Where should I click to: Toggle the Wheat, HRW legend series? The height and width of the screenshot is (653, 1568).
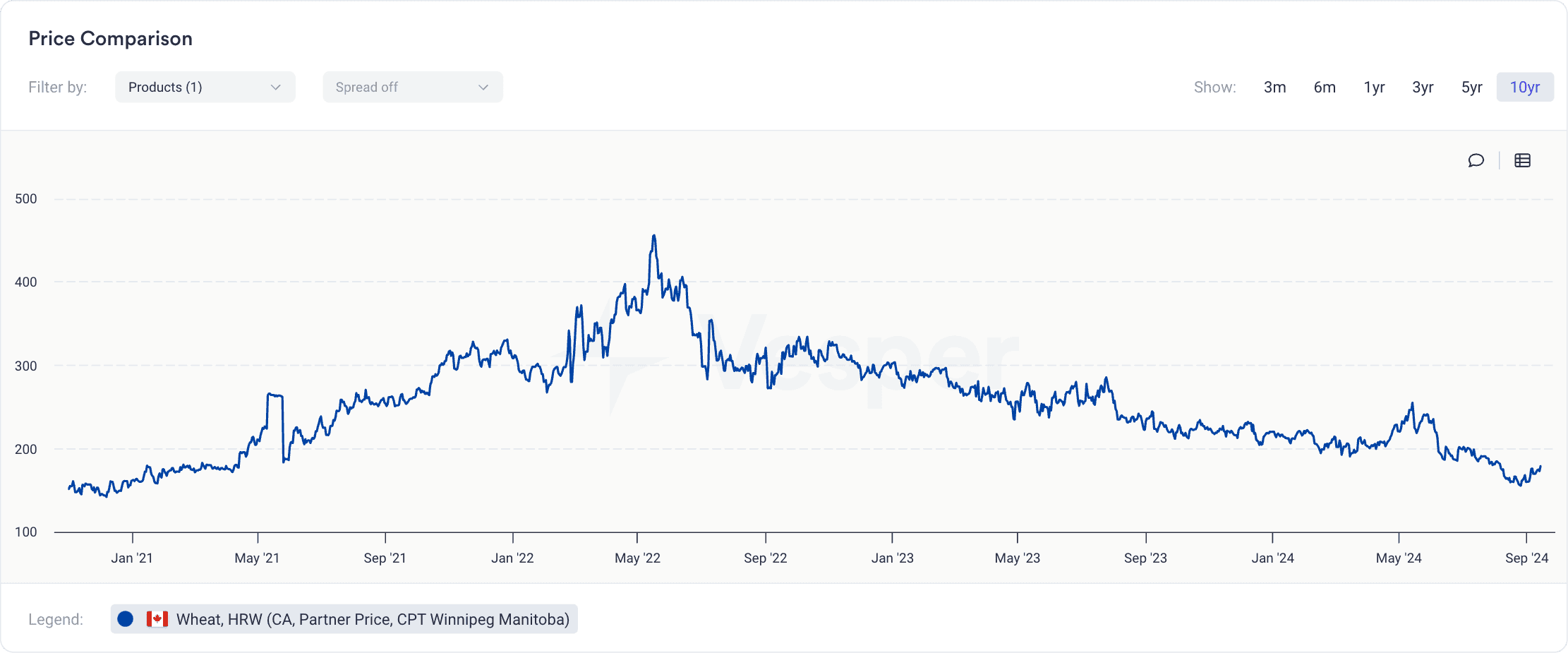pyautogui.click(x=344, y=619)
